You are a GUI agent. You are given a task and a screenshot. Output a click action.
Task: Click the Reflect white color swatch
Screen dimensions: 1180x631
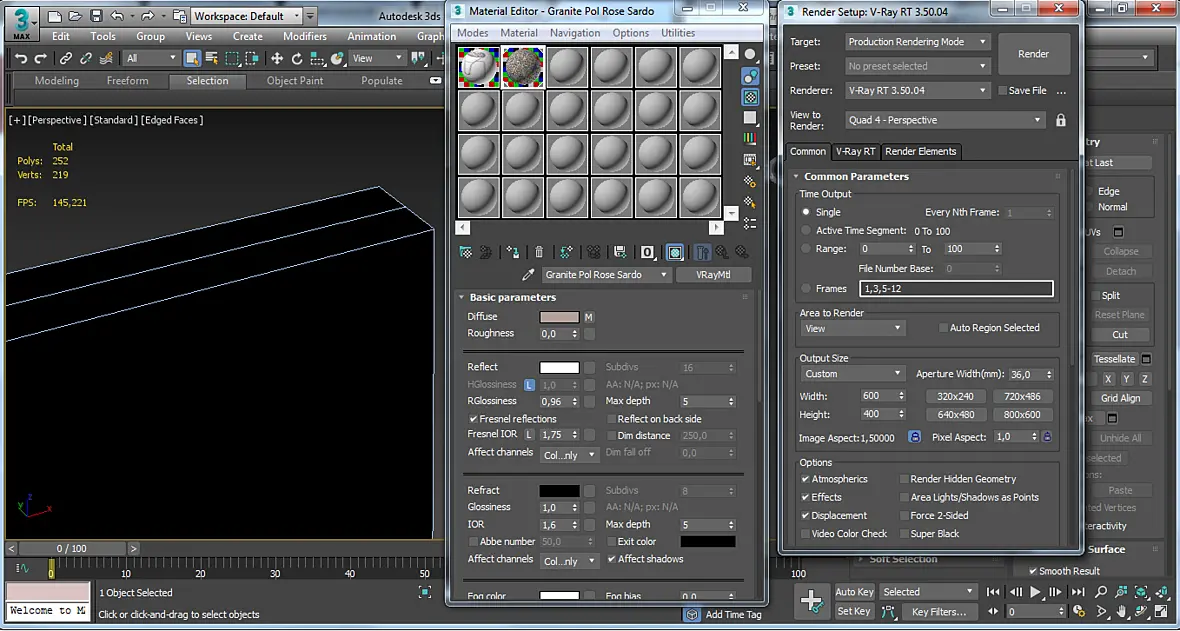559,367
